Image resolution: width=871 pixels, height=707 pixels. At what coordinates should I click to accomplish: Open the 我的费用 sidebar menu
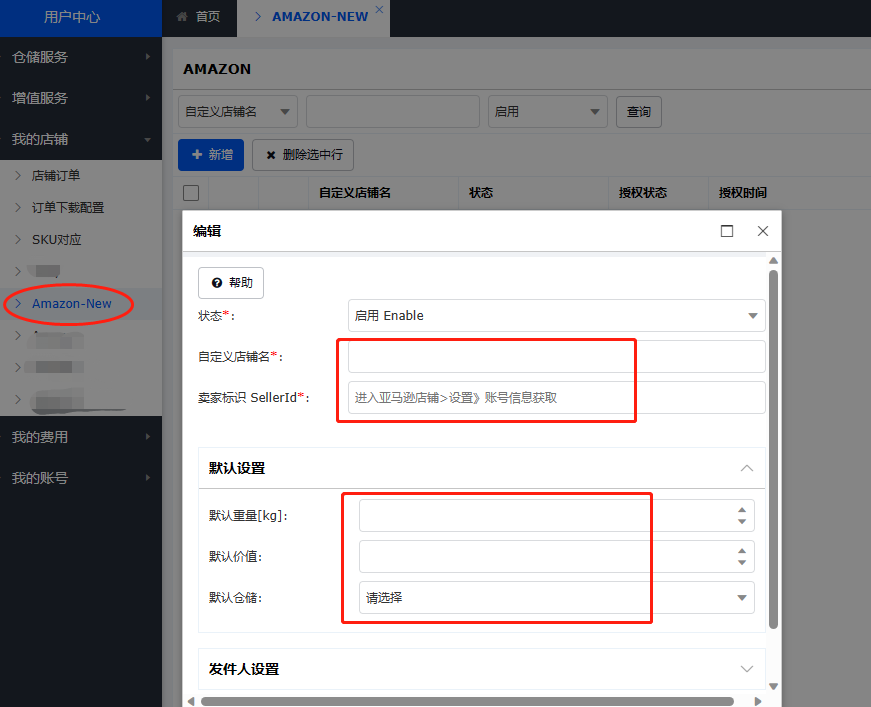(x=80, y=437)
